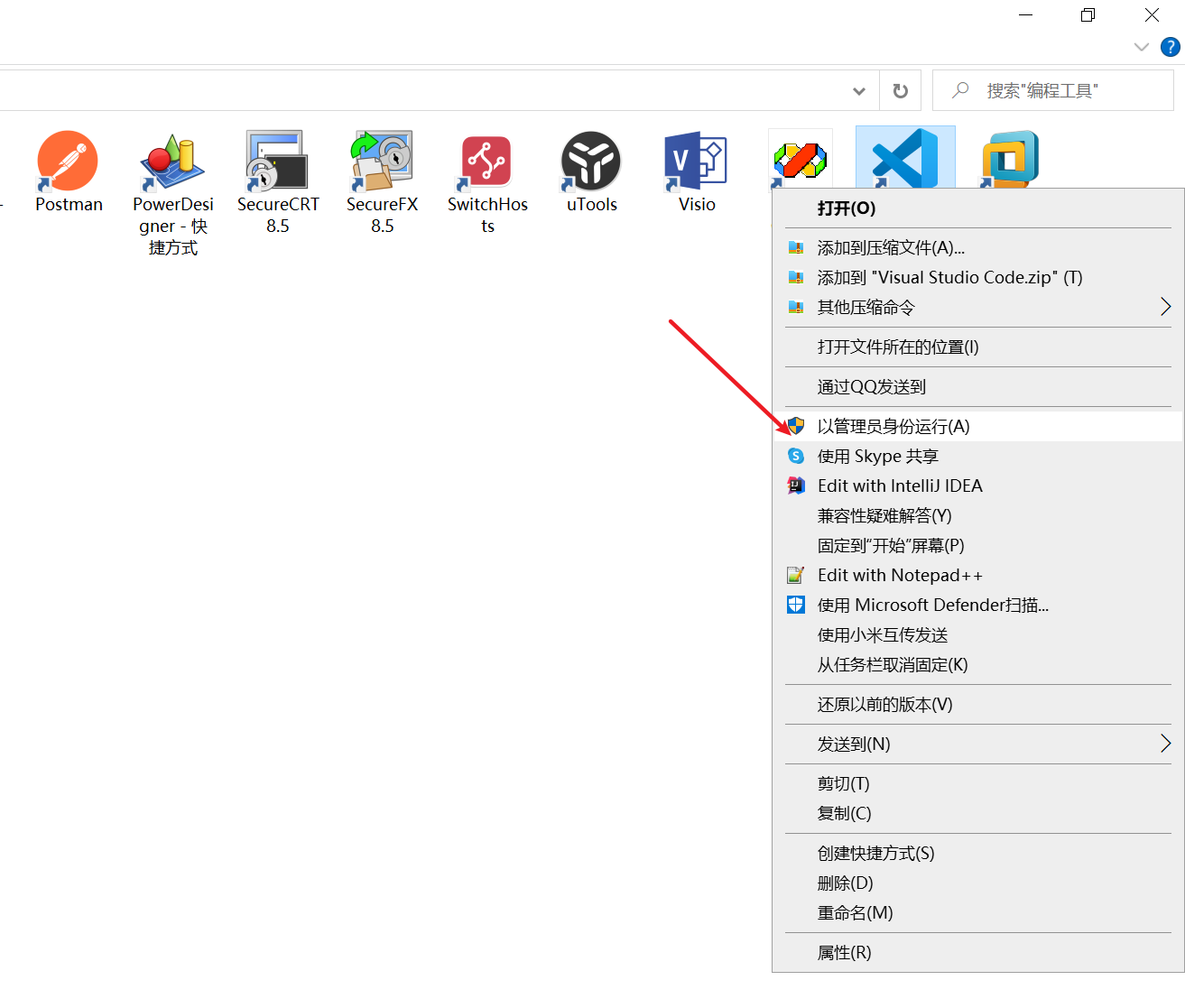
Task: Select the Visual Studio Code shortcut icon
Action: (x=905, y=158)
